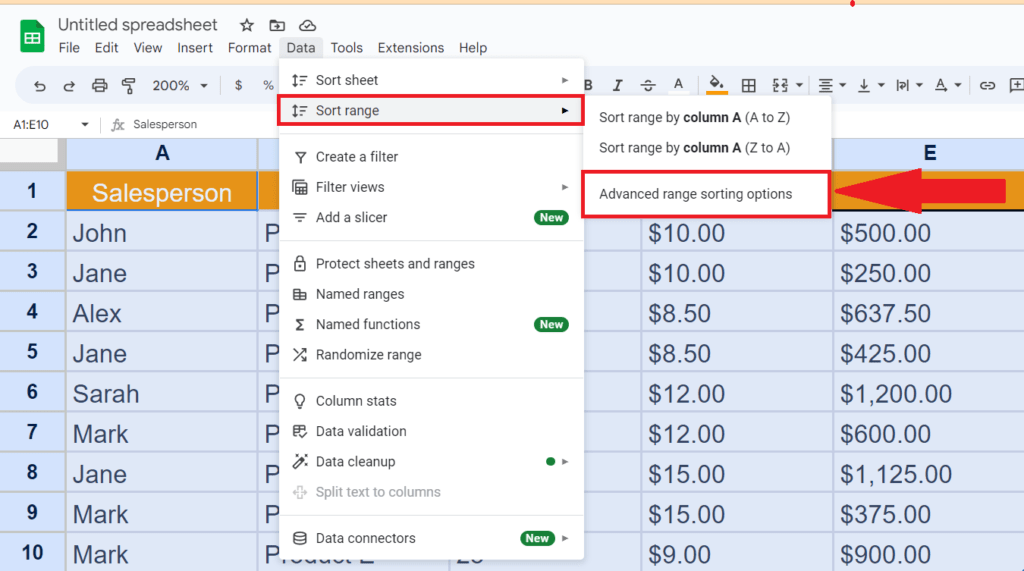1024x571 pixels.
Task: Open the Extensions menu
Action: (410, 48)
